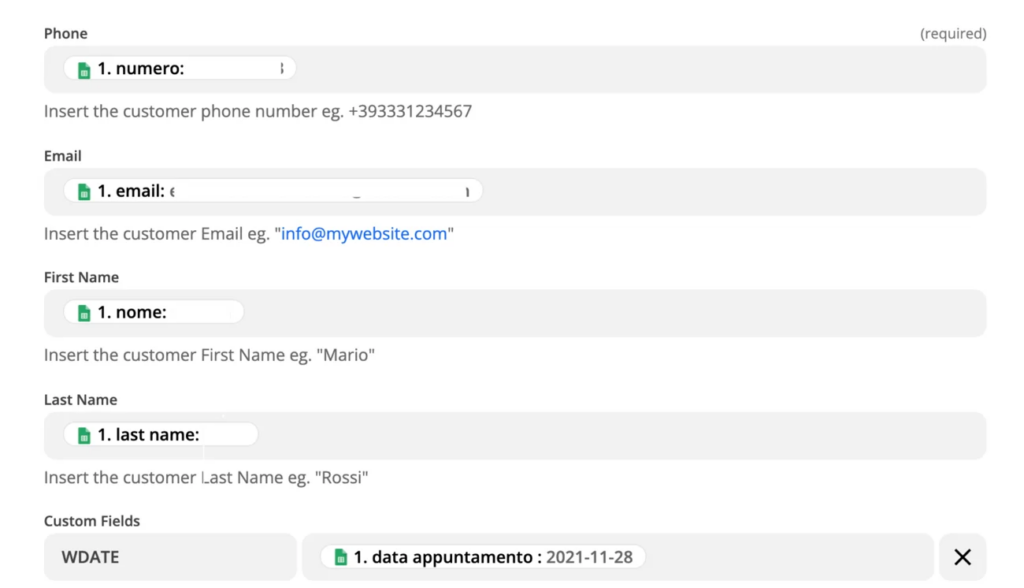Select the "1. nome:" mapped value pill
This screenshot has width=1024, height=588.
click(154, 312)
